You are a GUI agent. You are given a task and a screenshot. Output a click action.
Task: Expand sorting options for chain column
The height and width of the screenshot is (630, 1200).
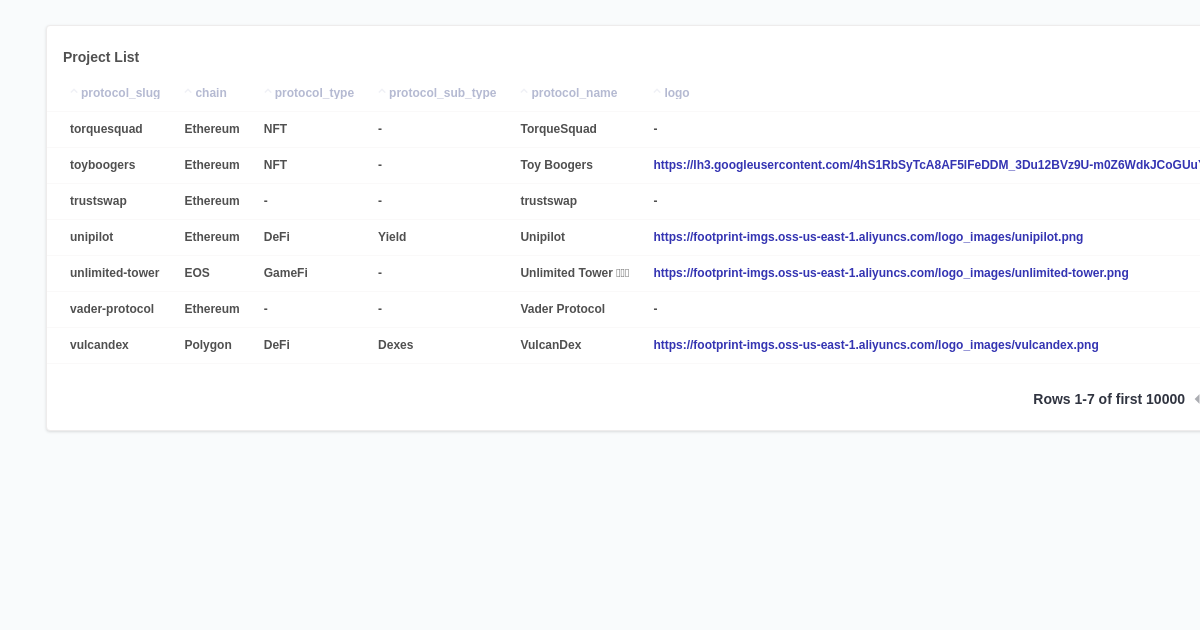click(x=208, y=92)
